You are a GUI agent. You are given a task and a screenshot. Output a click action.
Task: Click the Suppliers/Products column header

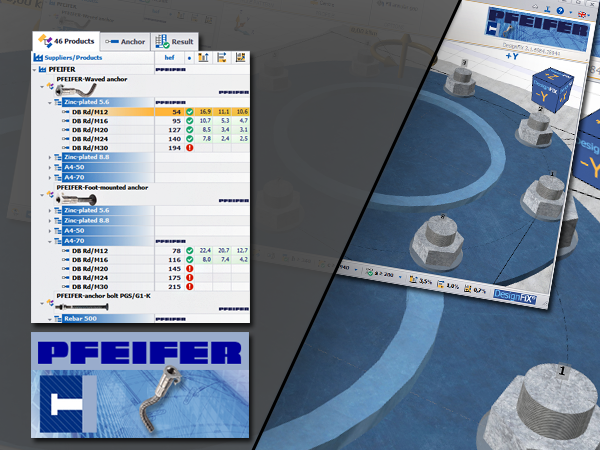[x=93, y=58]
